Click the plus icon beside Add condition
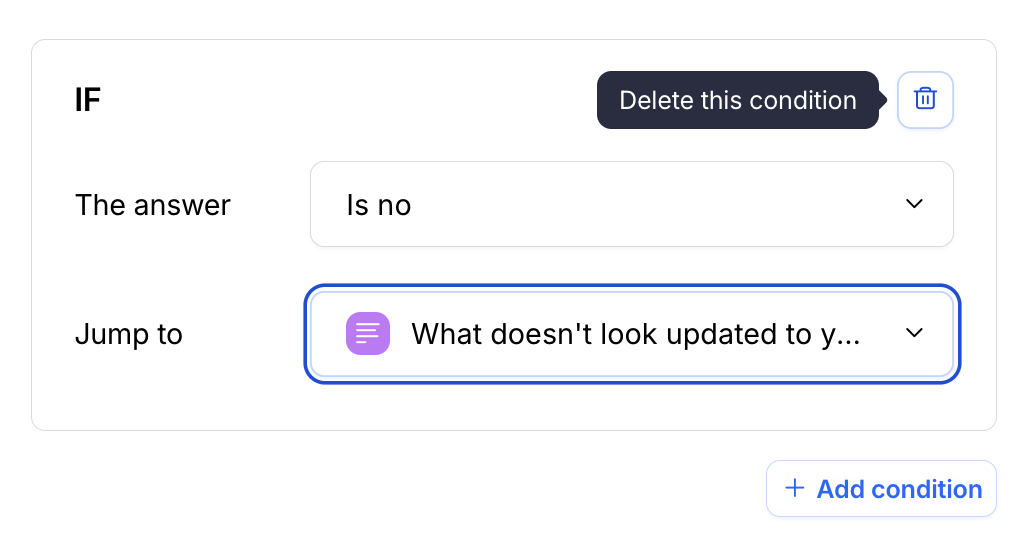 pyautogui.click(x=795, y=488)
